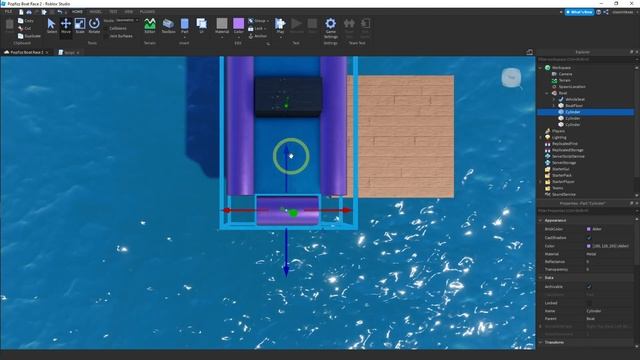Choose the Select tool in the ribbon
Image resolution: width=640 pixels, height=360 pixels.
[x=51, y=26]
